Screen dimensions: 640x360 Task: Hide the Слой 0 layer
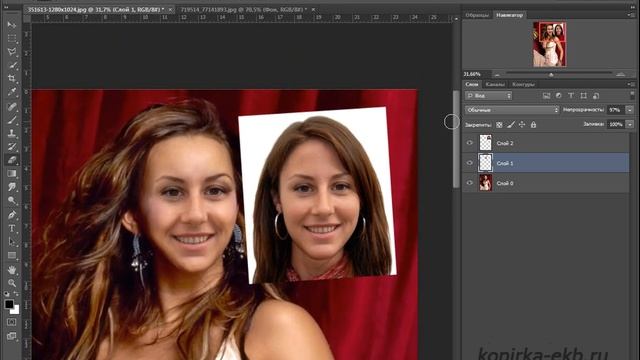pyautogui.click(x=469, y=183)
